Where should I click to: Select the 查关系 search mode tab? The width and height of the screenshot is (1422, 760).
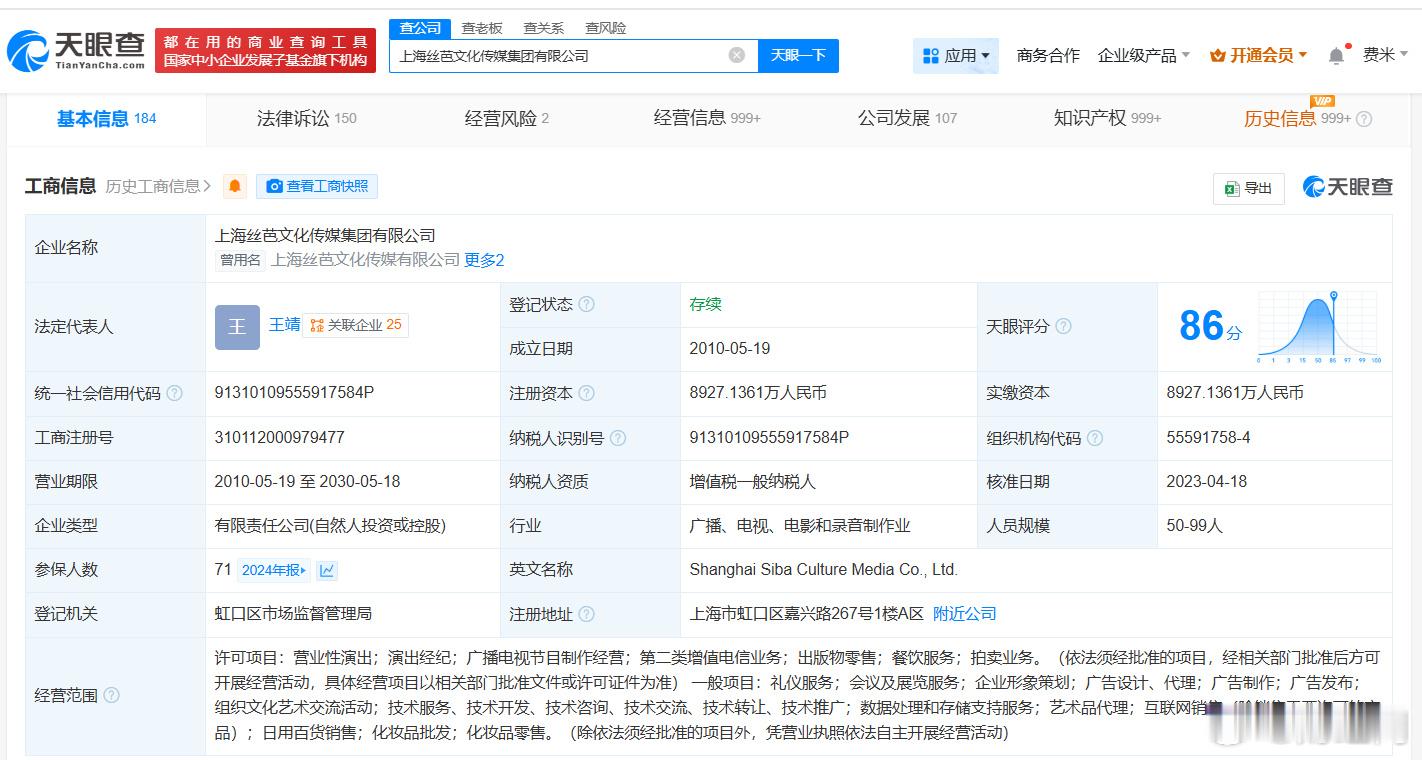[544, 28]
